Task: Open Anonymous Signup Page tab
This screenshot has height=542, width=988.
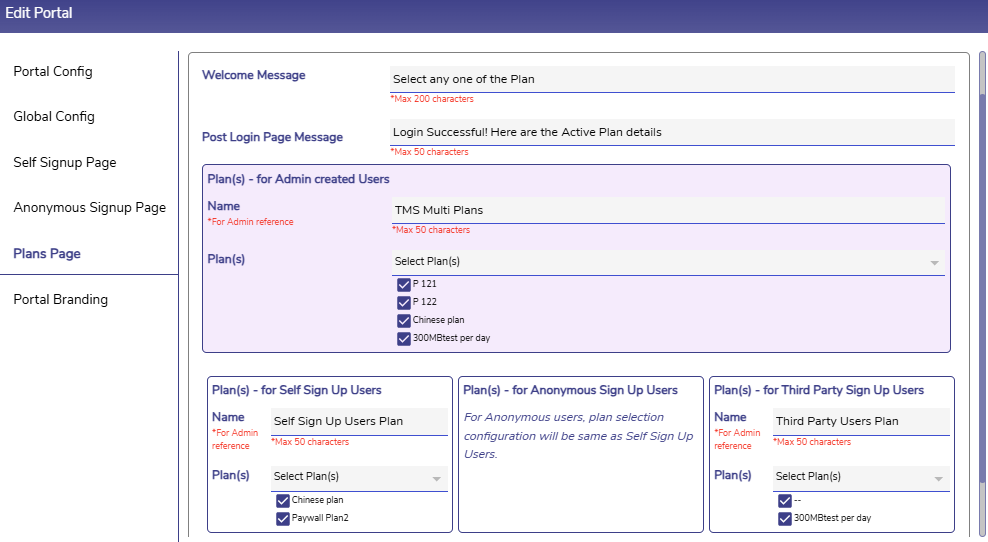Action: (89, 208)
